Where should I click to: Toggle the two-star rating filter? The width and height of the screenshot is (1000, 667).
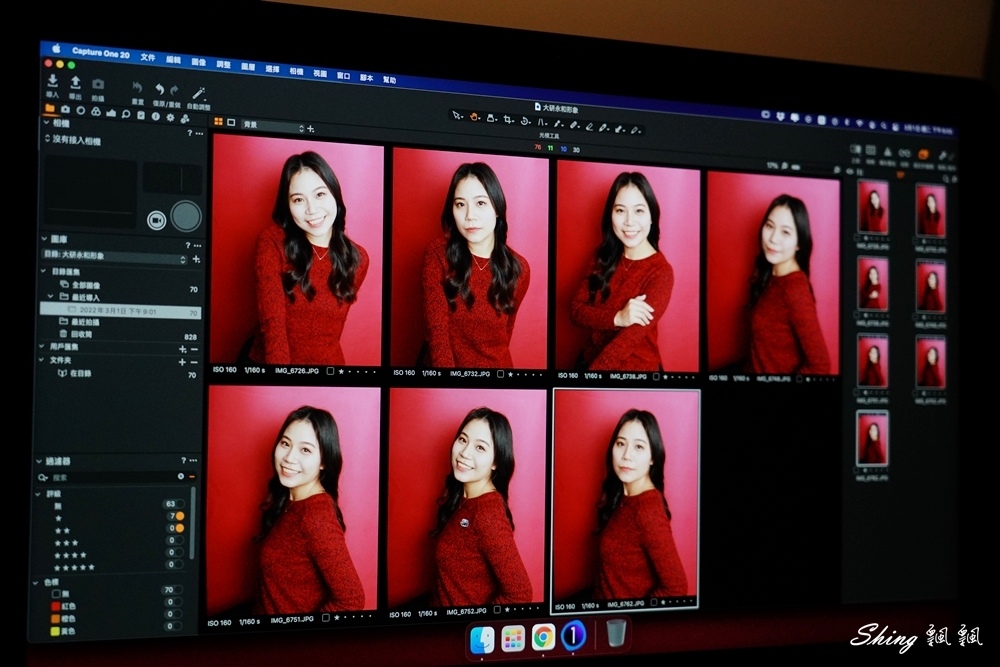[x=180, y=528]
